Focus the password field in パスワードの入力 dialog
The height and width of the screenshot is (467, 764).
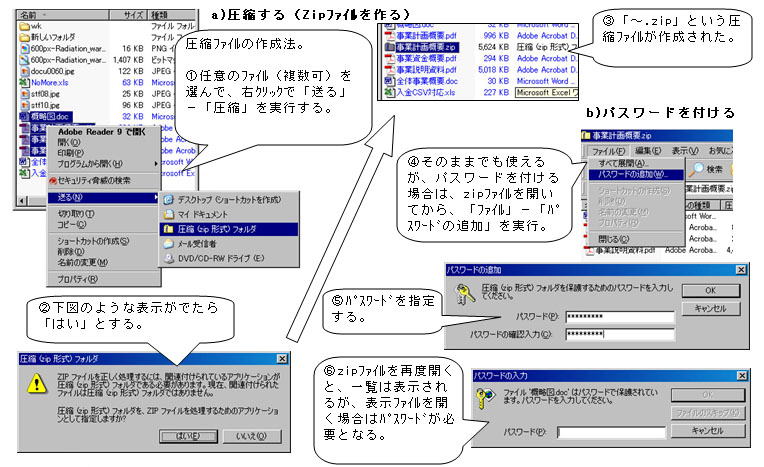coord(611,432)
